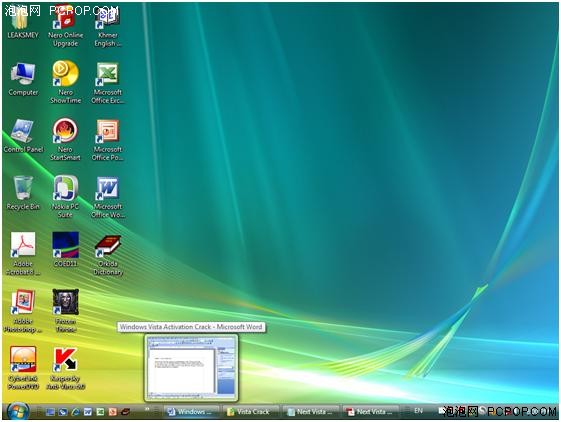The width and height of the screenshot is (561, 422).
Task: Launch Microsoft Office Word desktop shortcut
Action: pos(108,198)
